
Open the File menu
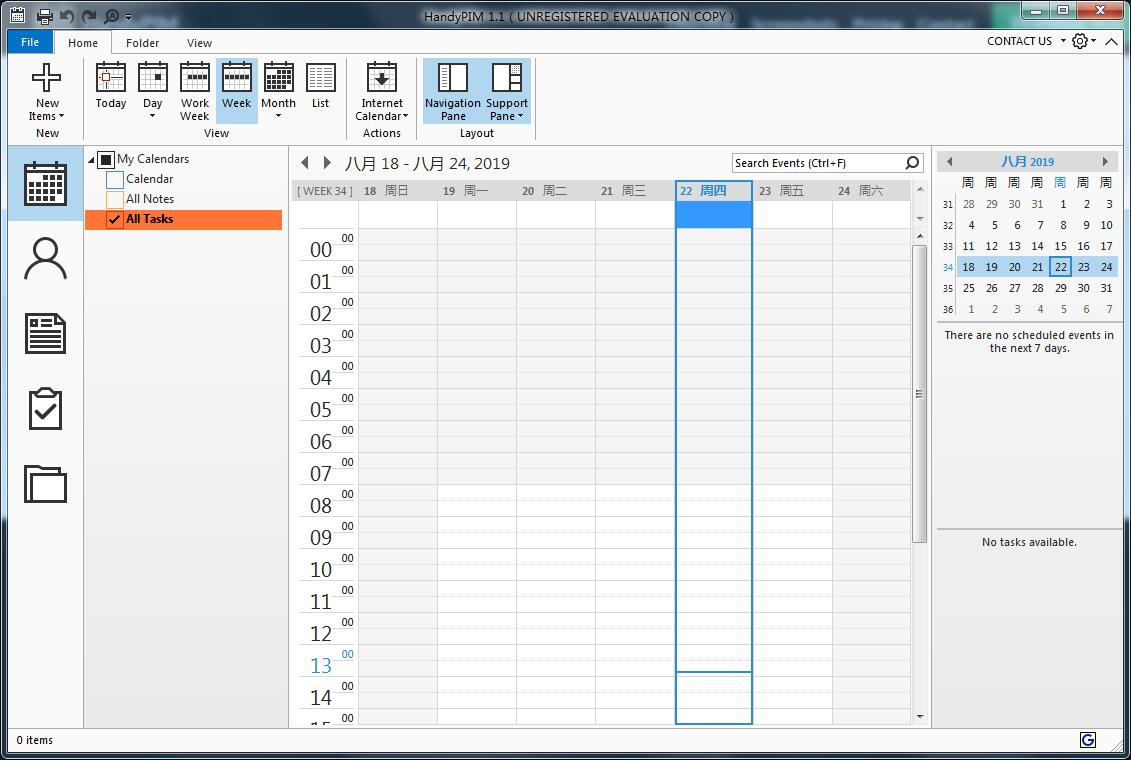(x=30, y=42)
